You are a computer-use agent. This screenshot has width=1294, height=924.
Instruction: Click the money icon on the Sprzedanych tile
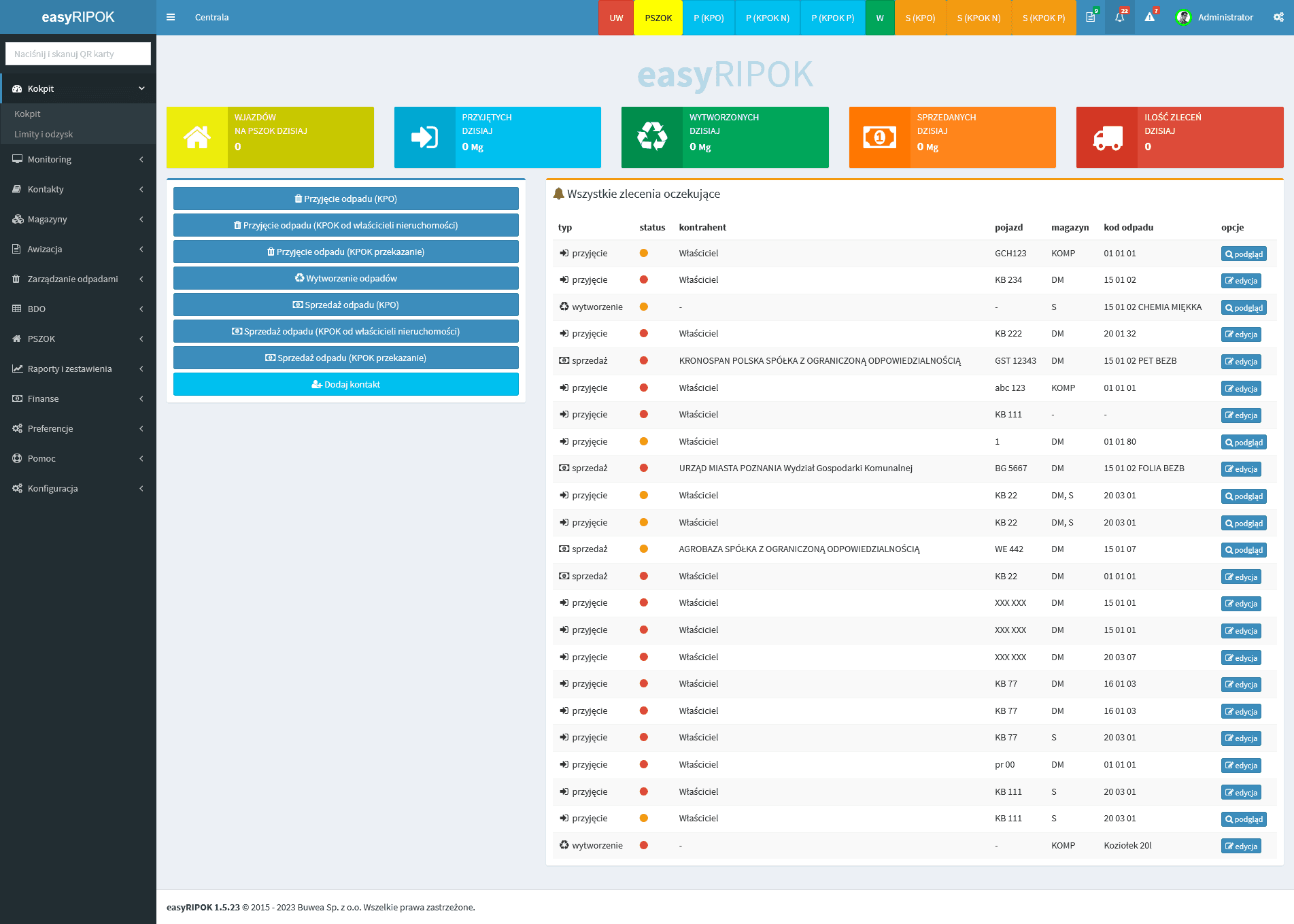[x=879, y=137]
